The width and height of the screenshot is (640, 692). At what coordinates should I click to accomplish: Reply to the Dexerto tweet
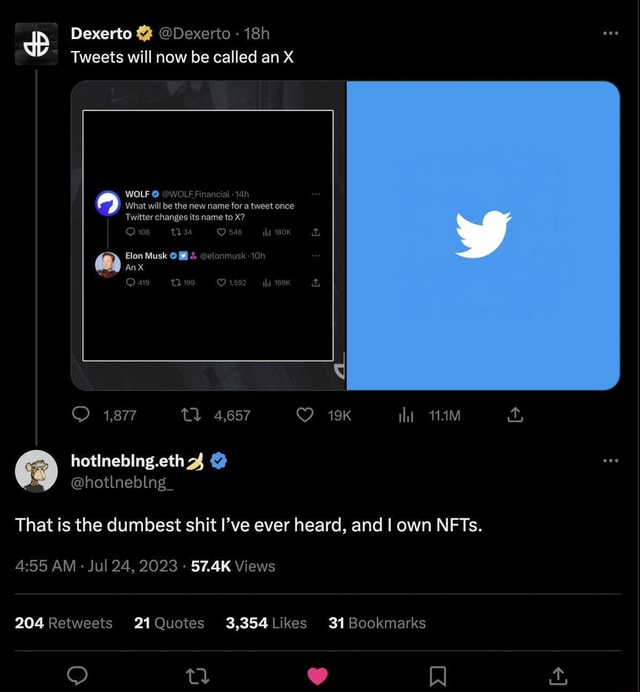click(x=81, y=415)
